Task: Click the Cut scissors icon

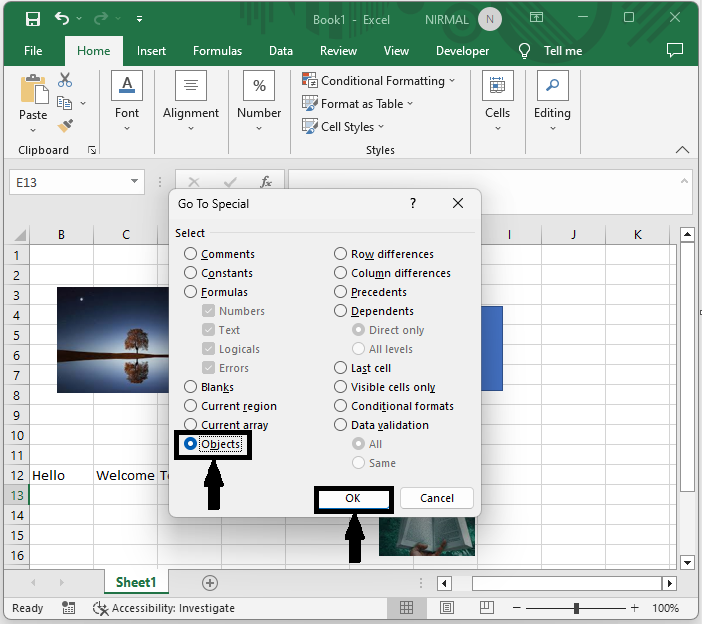Action: 65,80
